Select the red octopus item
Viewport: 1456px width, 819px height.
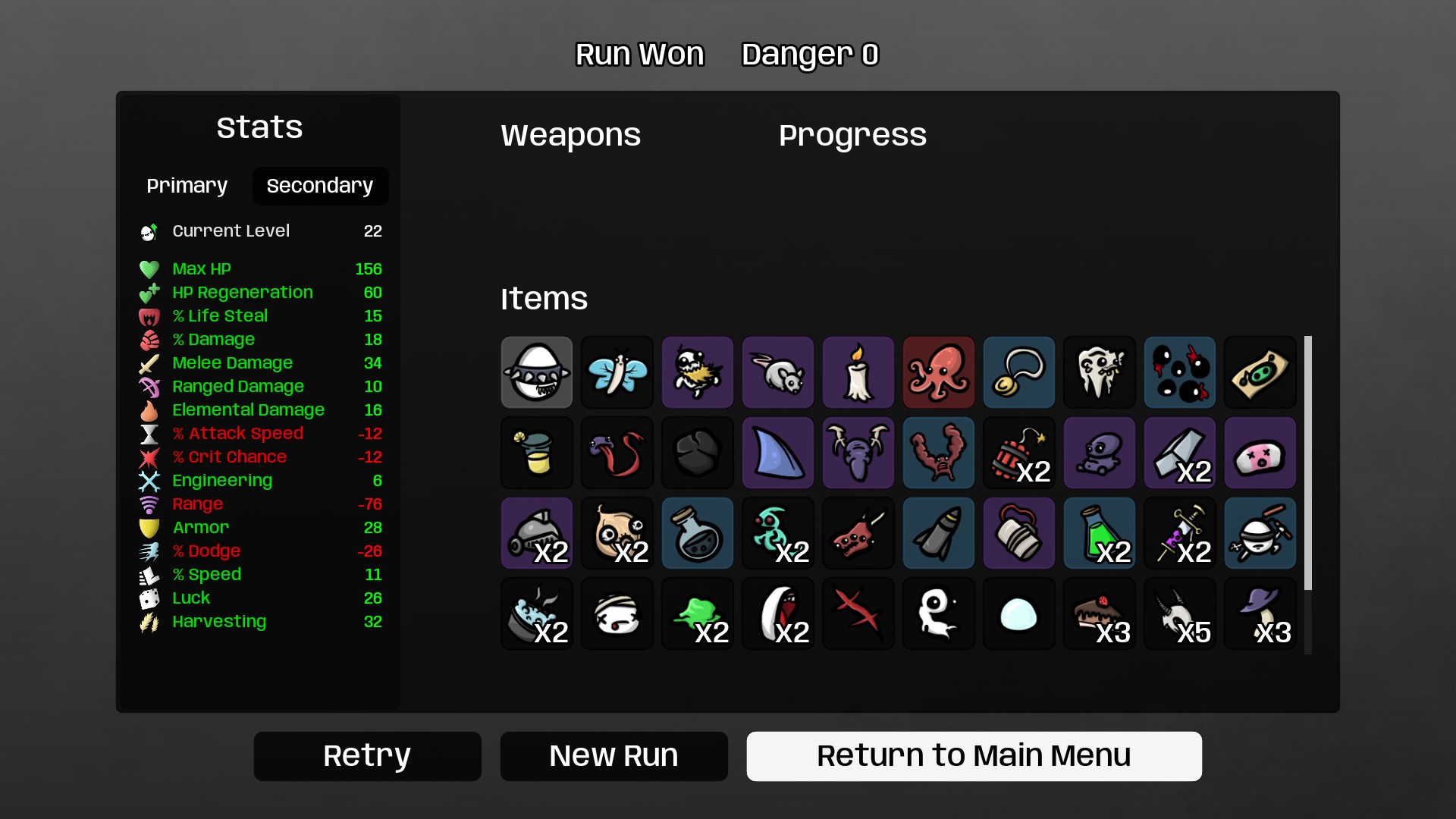939,372
